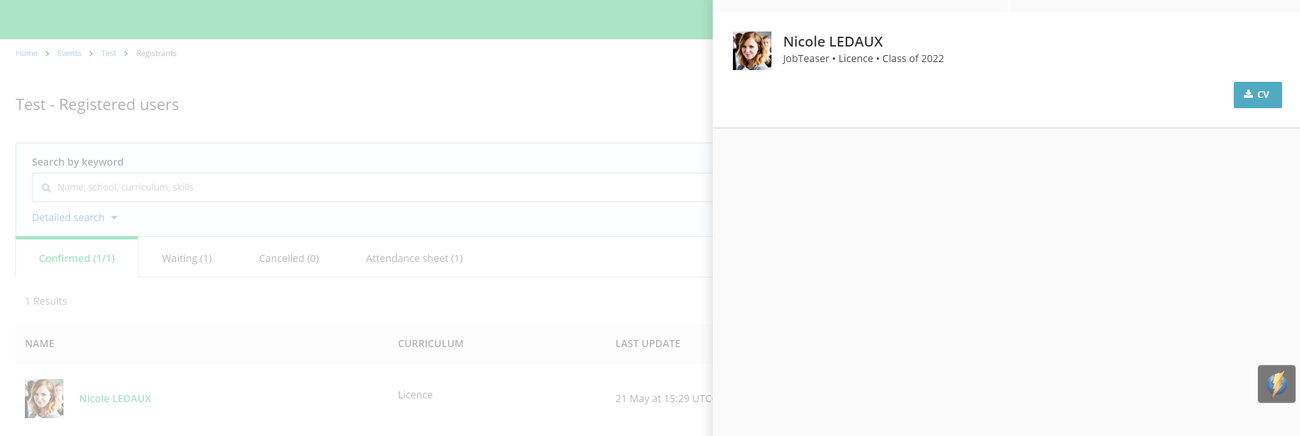Click the Nicole LEDAUX heading in side panel
Image resolution: width=1300 pixels, height=436 pixels.
833,41
